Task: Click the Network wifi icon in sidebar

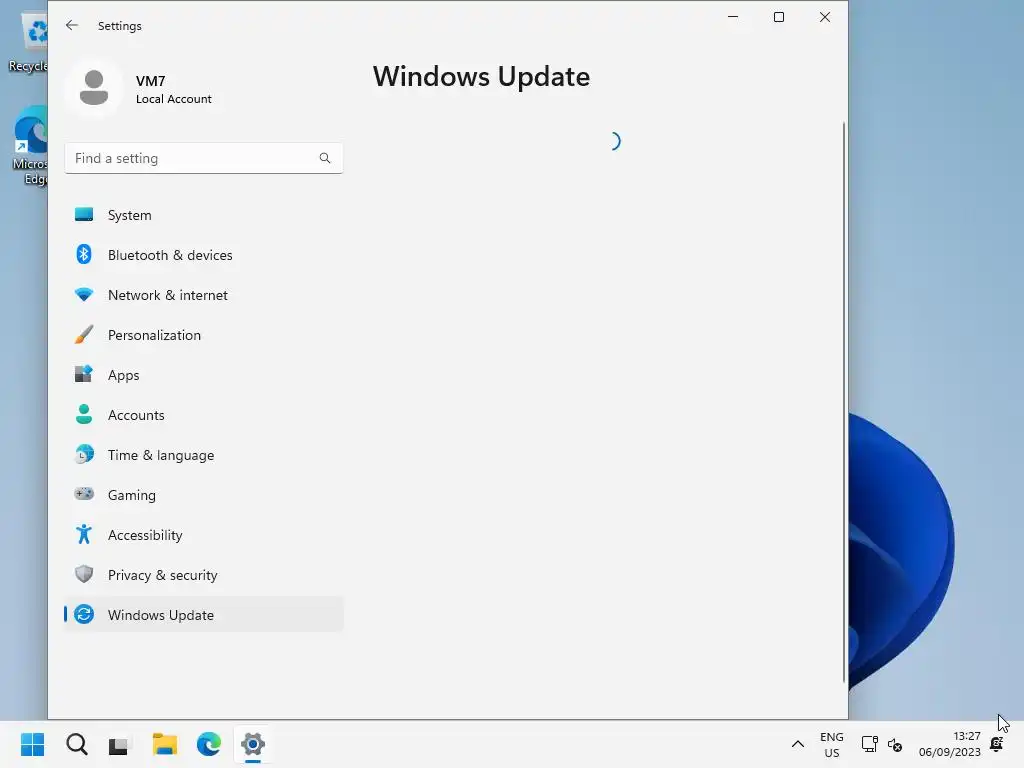Action: [84, 295]
